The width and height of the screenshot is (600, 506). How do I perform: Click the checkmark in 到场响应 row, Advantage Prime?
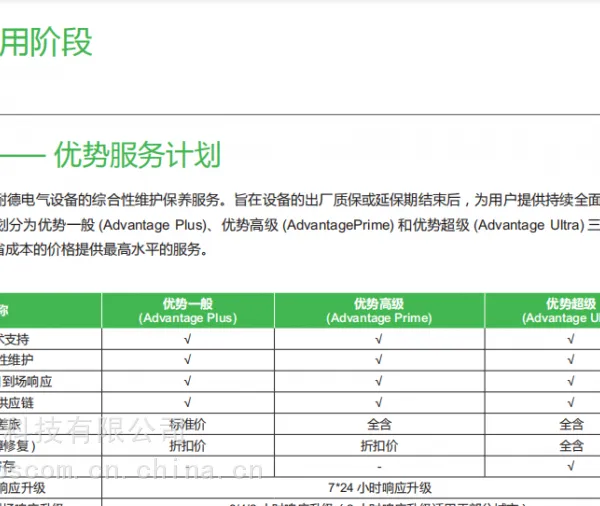pyautogui.click(x=379, y=381)
